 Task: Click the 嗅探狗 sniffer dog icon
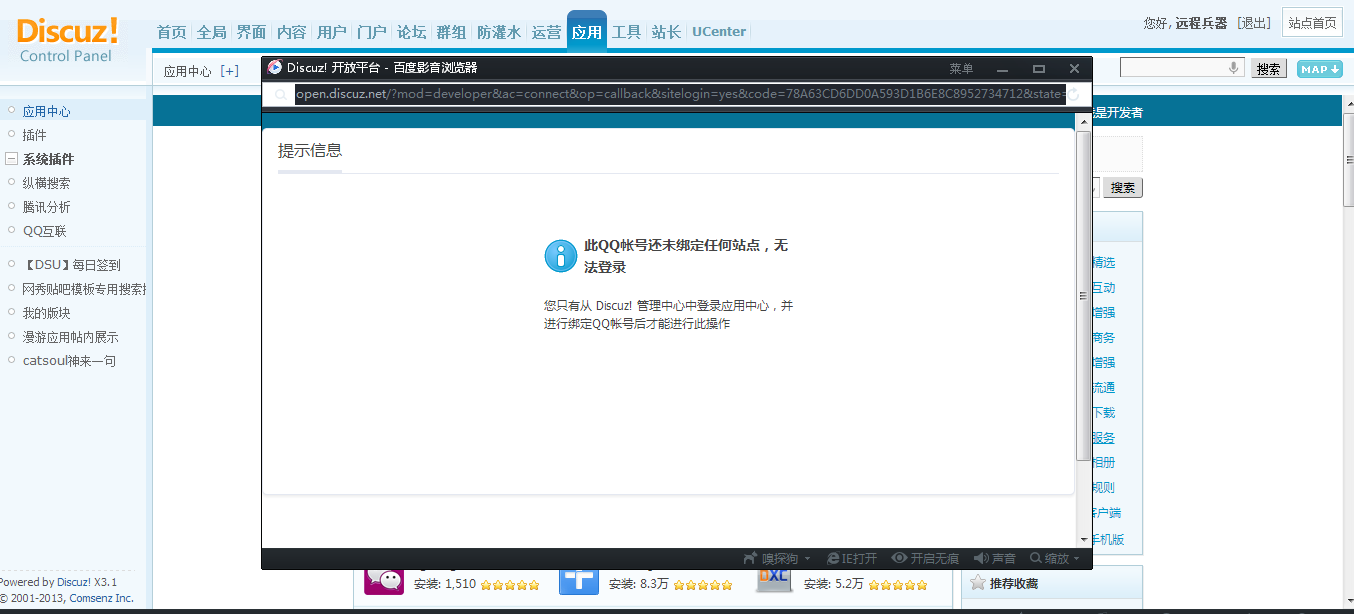tap(750, 558)
